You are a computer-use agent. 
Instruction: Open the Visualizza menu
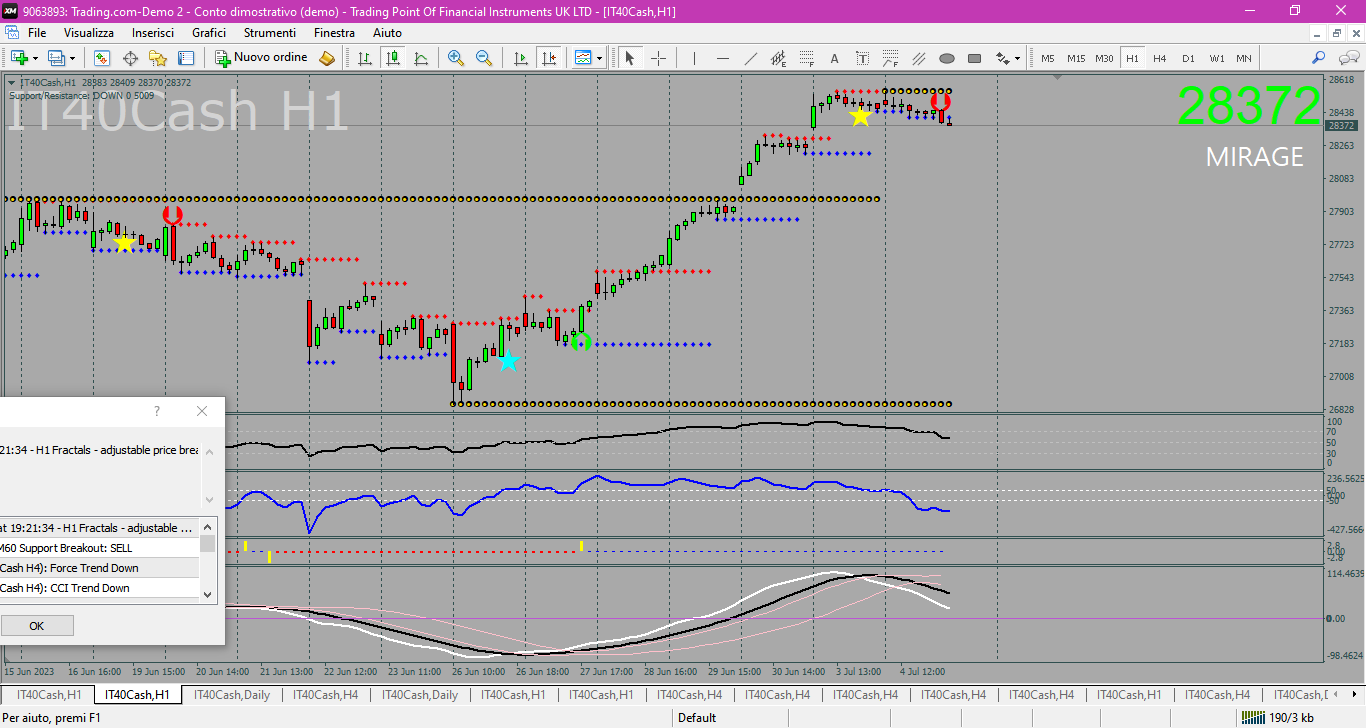pyautogui.click(x=89, y=33)
